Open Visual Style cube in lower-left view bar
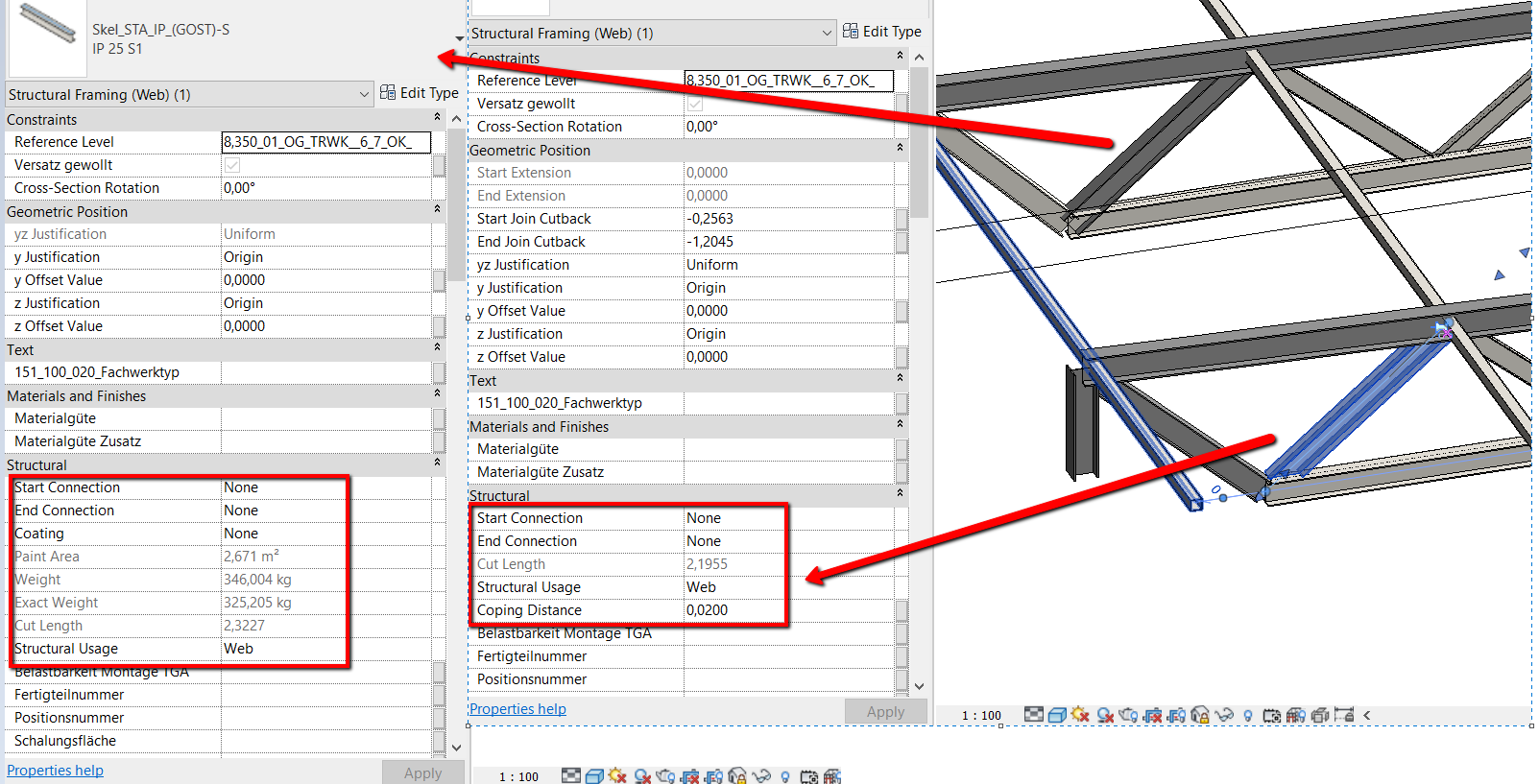 pos(594,776)
